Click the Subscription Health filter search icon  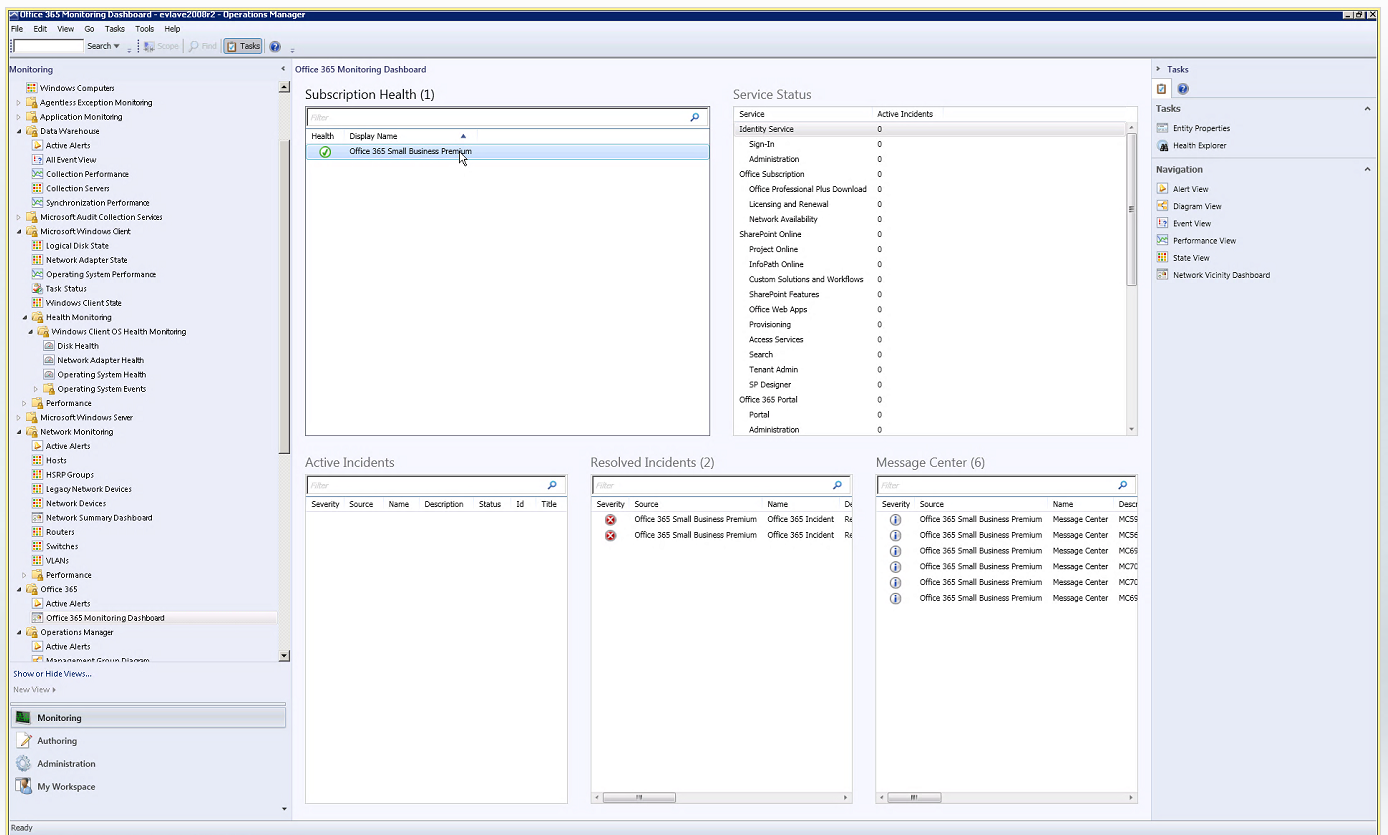[x=695, y=117]
